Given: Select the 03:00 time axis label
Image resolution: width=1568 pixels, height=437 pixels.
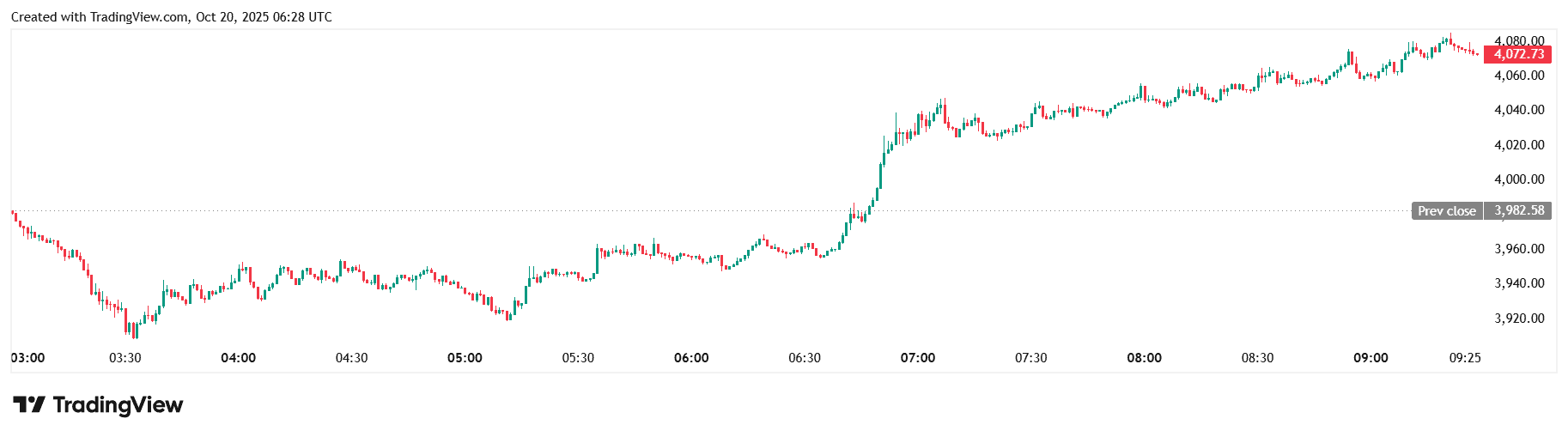Looking at the screenshot, I should [x=27, y=358].
